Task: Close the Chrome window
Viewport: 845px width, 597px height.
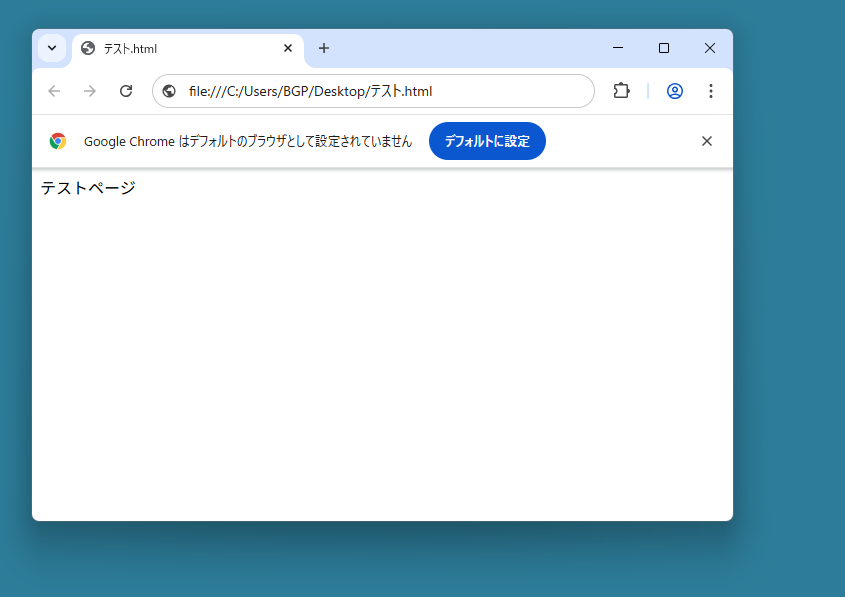Action: click(710, 48)
